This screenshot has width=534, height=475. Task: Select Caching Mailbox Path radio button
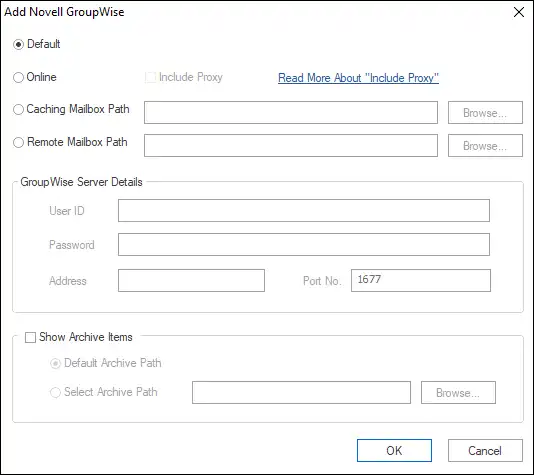[18, 110]
